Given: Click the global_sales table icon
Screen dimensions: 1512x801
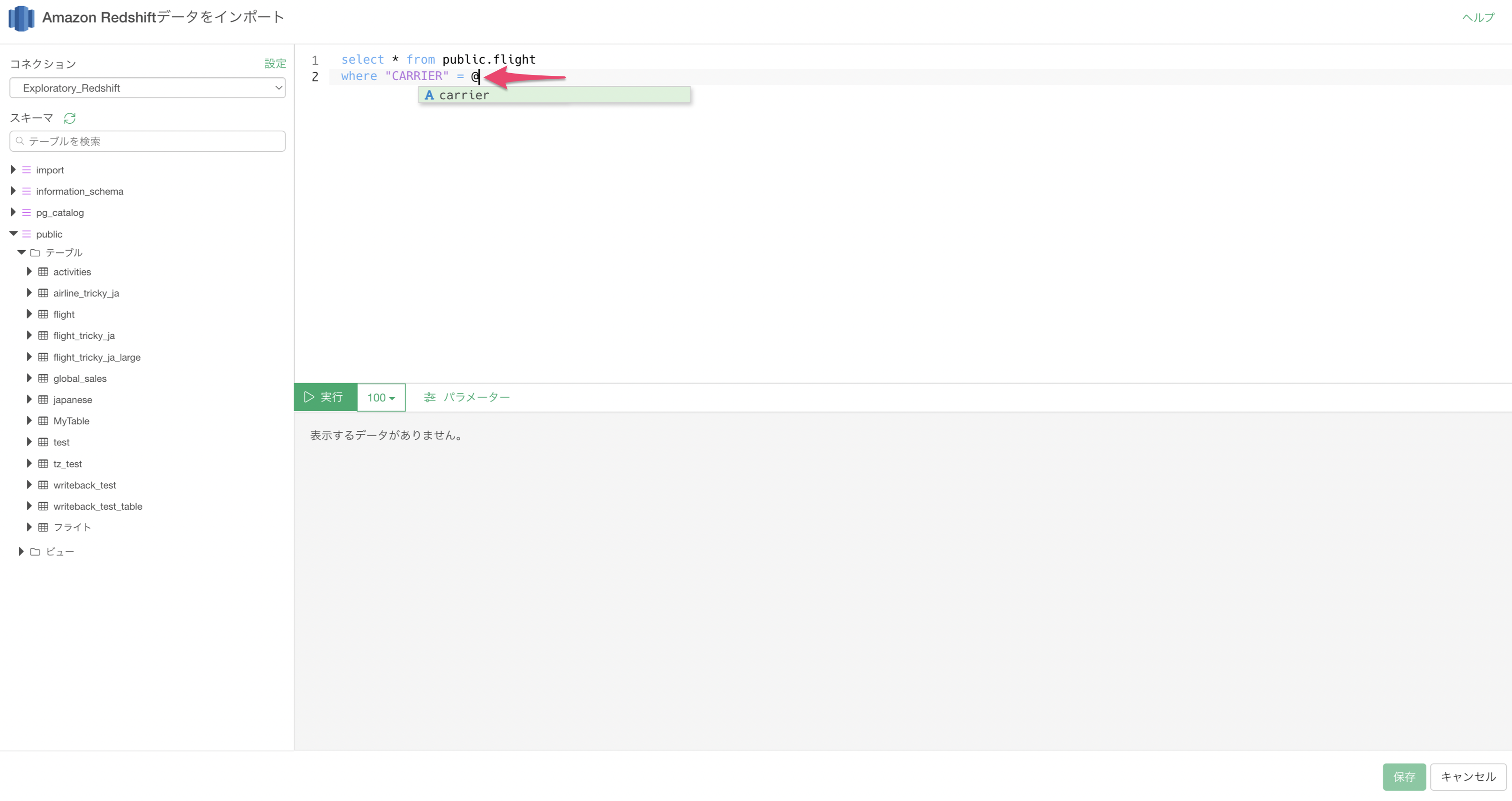Looking at the screenshot, I should coord(44,378).
